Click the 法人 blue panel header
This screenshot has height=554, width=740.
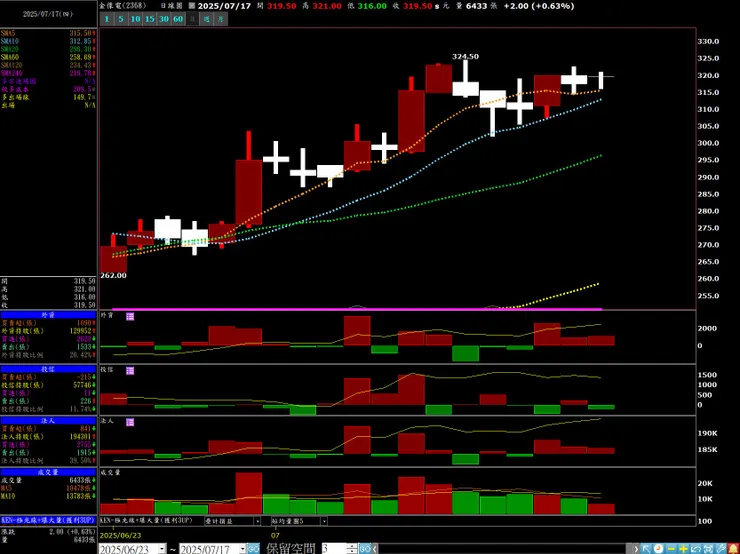click(48, 420)
